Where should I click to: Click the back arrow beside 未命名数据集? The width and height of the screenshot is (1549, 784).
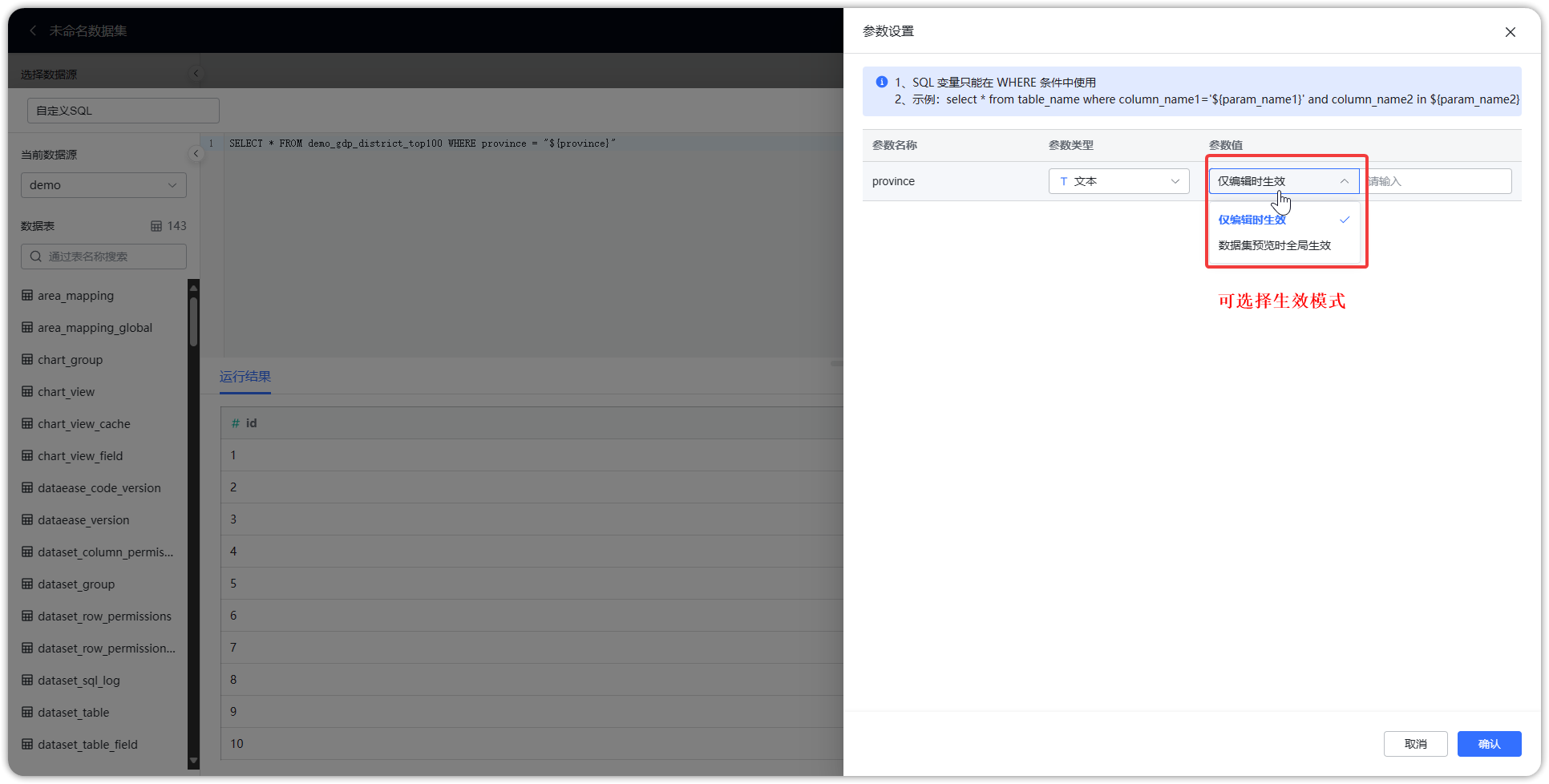32,30
